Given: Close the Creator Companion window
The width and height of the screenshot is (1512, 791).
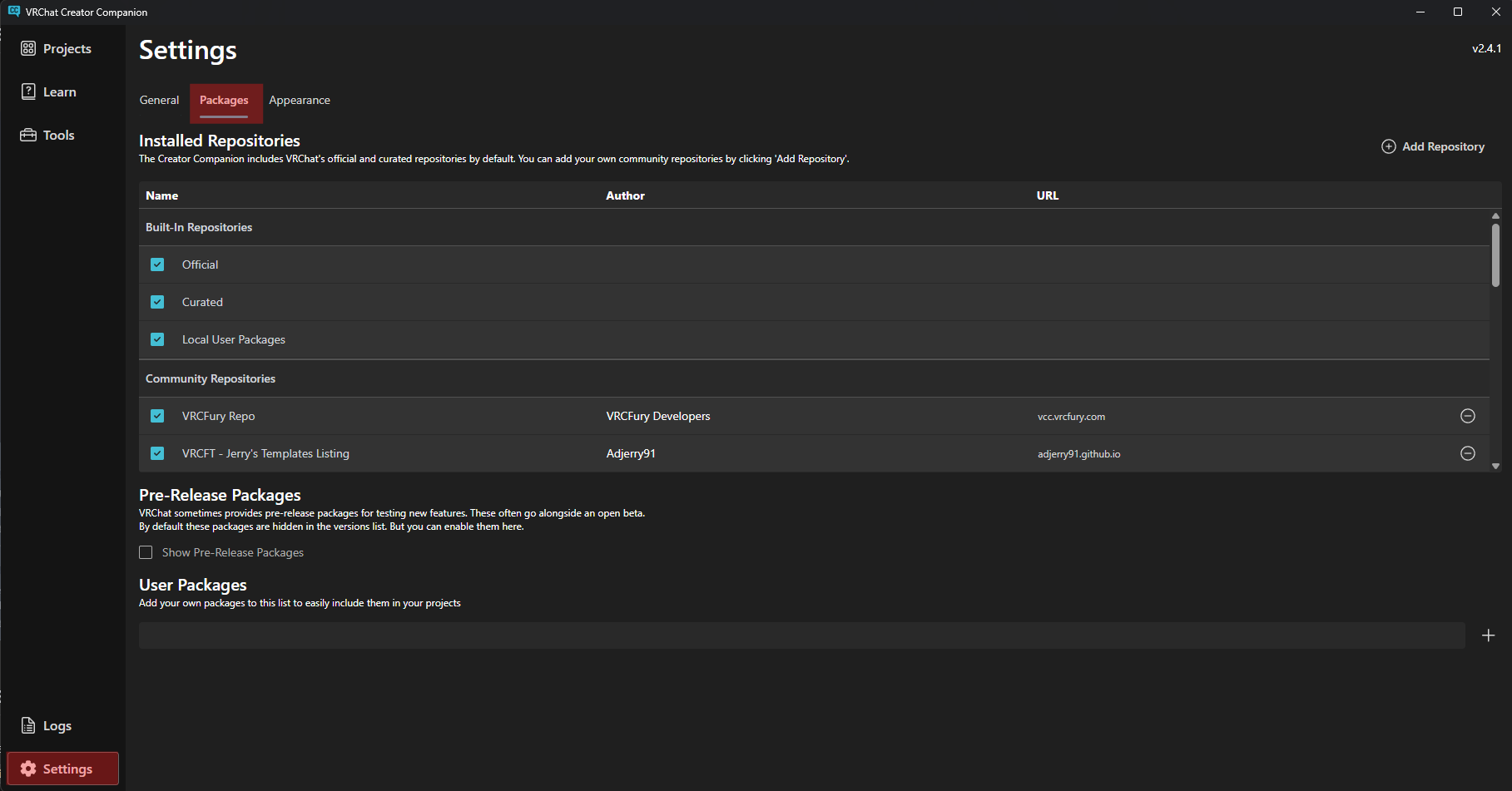Looking at the screenshot, I should point(1495,12).
